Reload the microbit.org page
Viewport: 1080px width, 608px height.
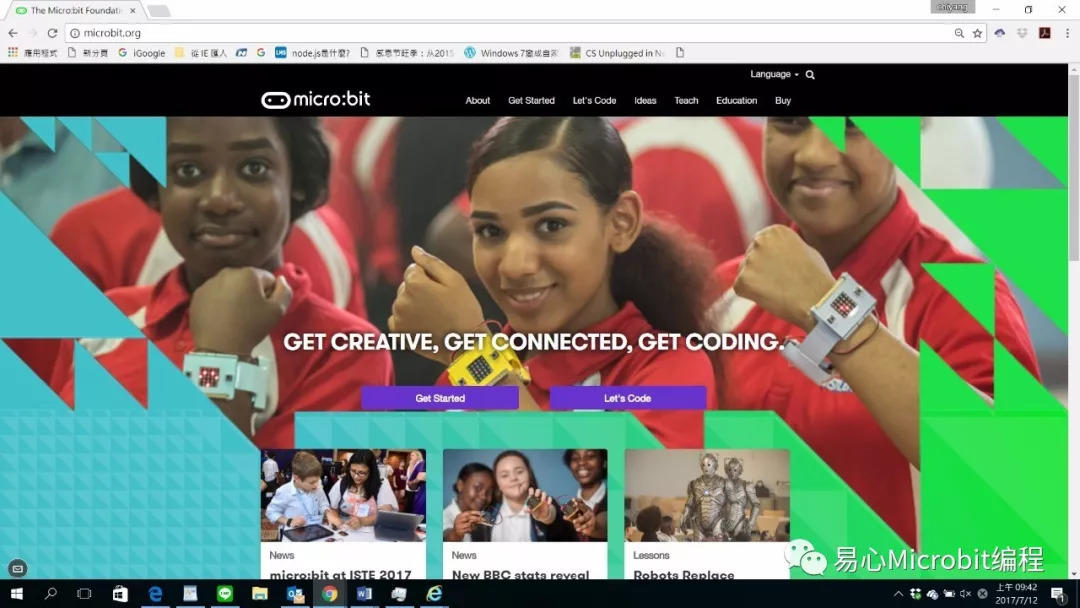tap(52, 33)
